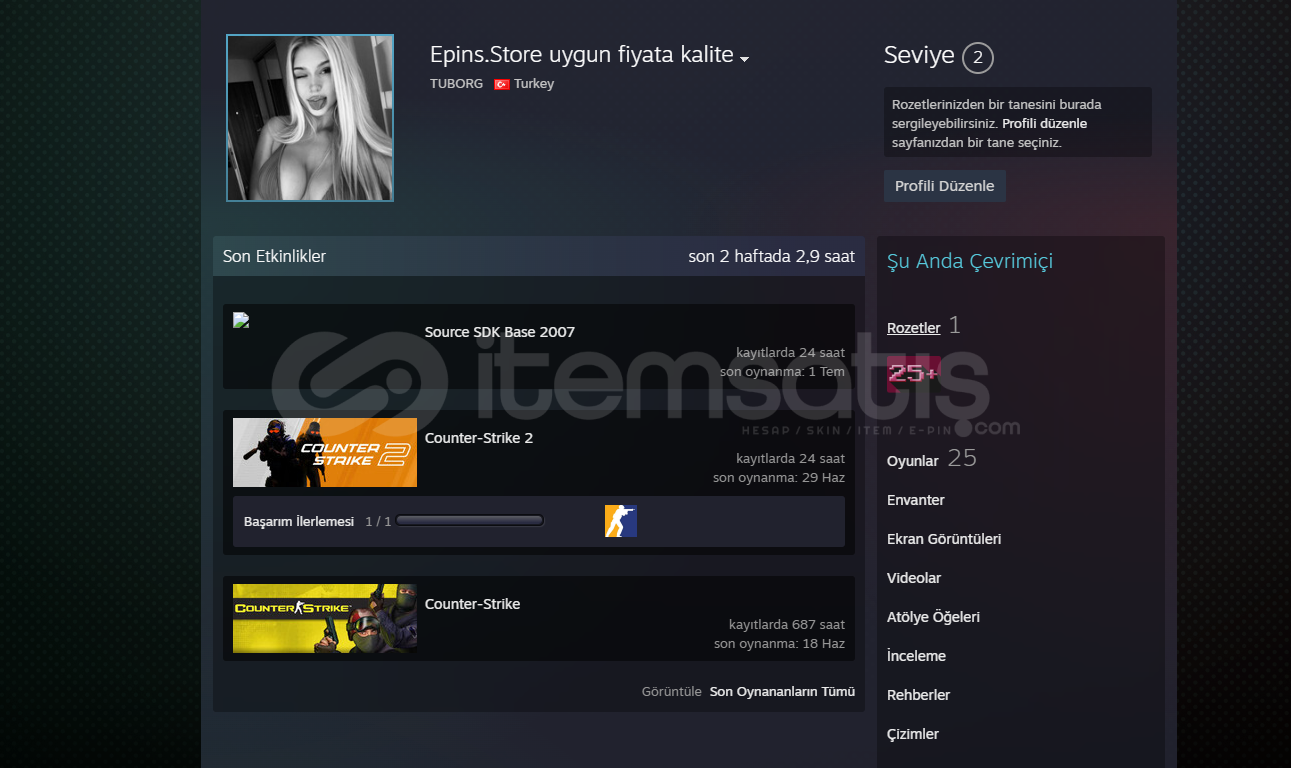Follow the bold 'Profili düzenle' link
The height and width of the screenshot is (768, 1291).
(x=1044, y=124)
